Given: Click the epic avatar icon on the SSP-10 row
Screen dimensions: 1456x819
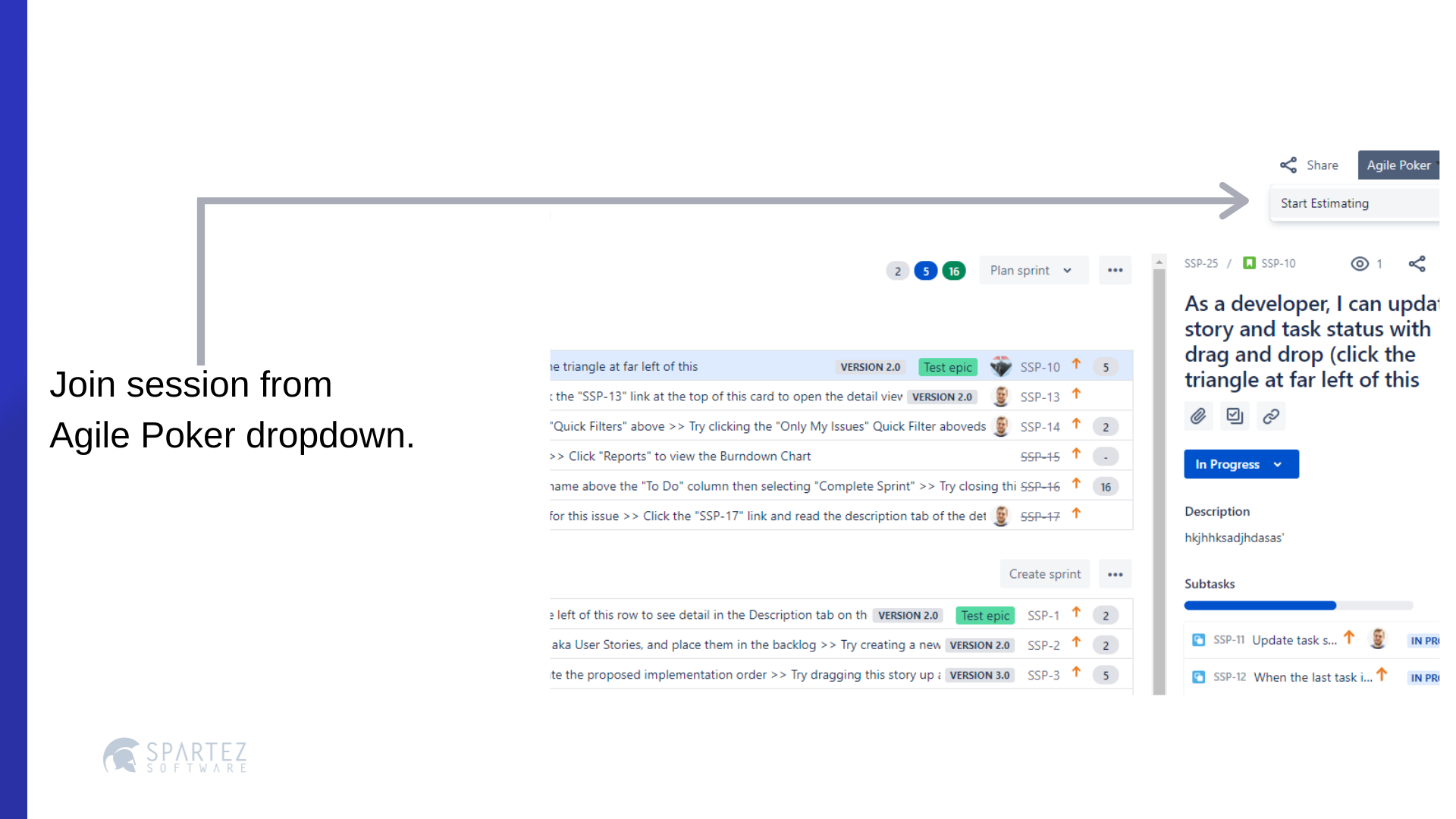Looking at the screenshot, I should coord(1001,366).
